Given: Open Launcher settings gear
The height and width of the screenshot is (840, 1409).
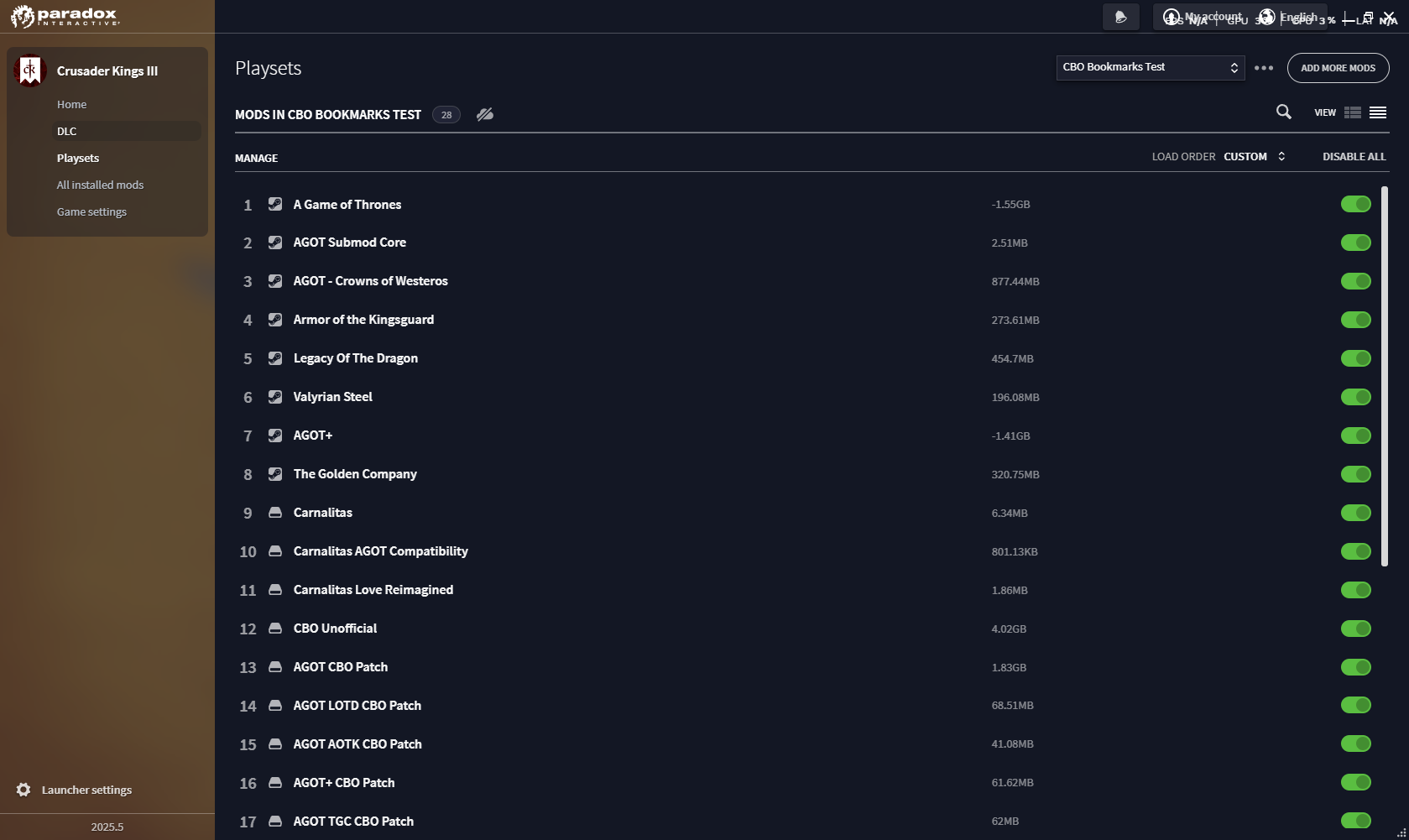Looking at the screenshot, I should point(23,790).
